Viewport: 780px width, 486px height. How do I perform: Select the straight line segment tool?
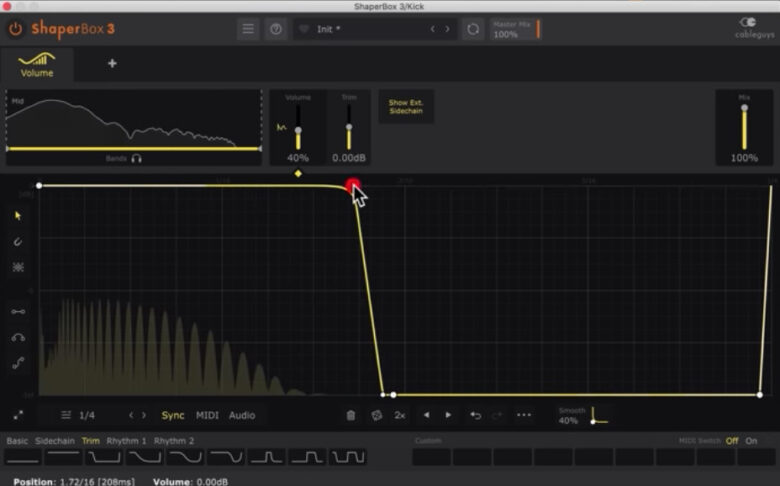(x=18, y=312)
